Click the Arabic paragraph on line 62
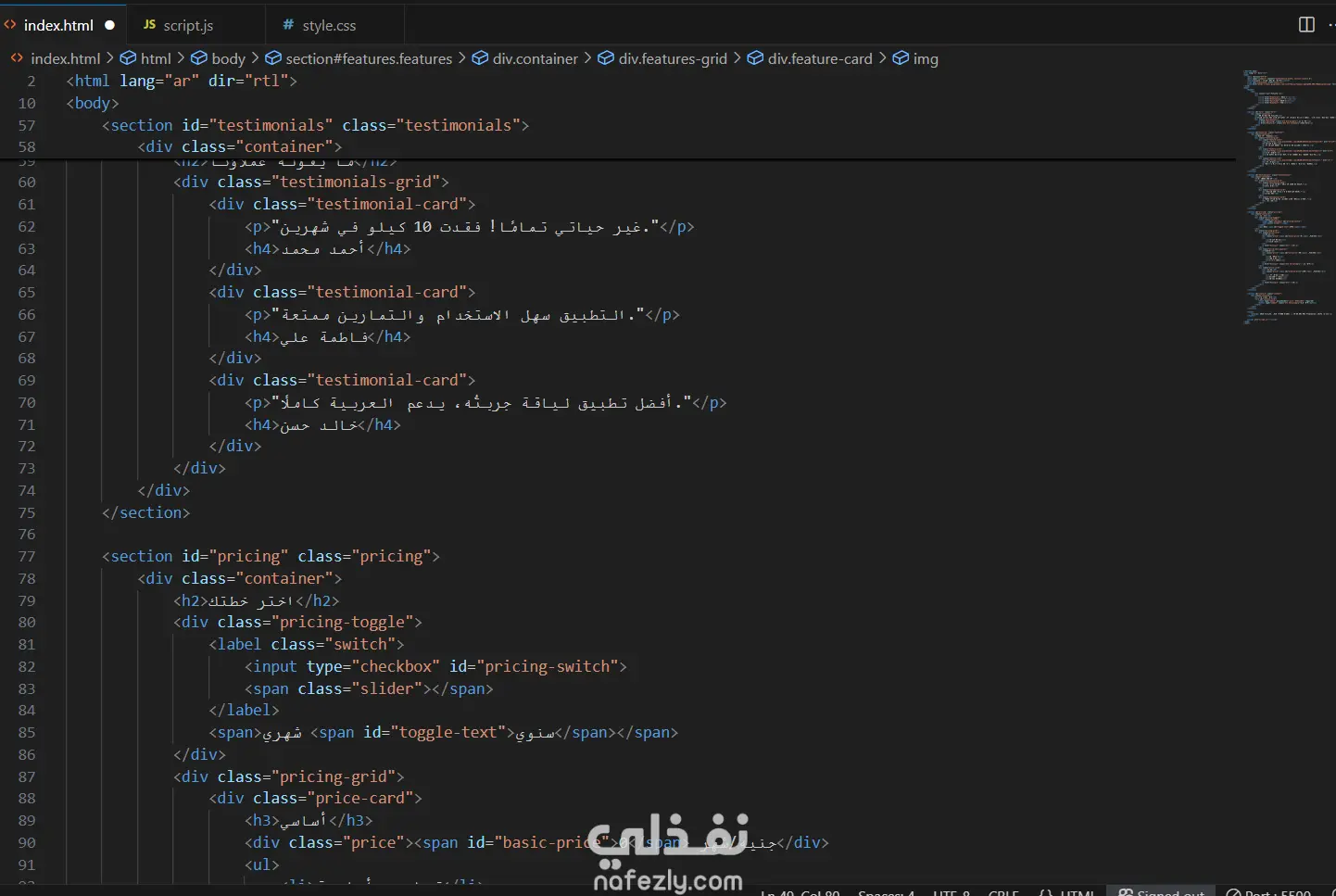The height and width of the screenshot is (896, 1336). pyautogui.click(x=470, y=227)
